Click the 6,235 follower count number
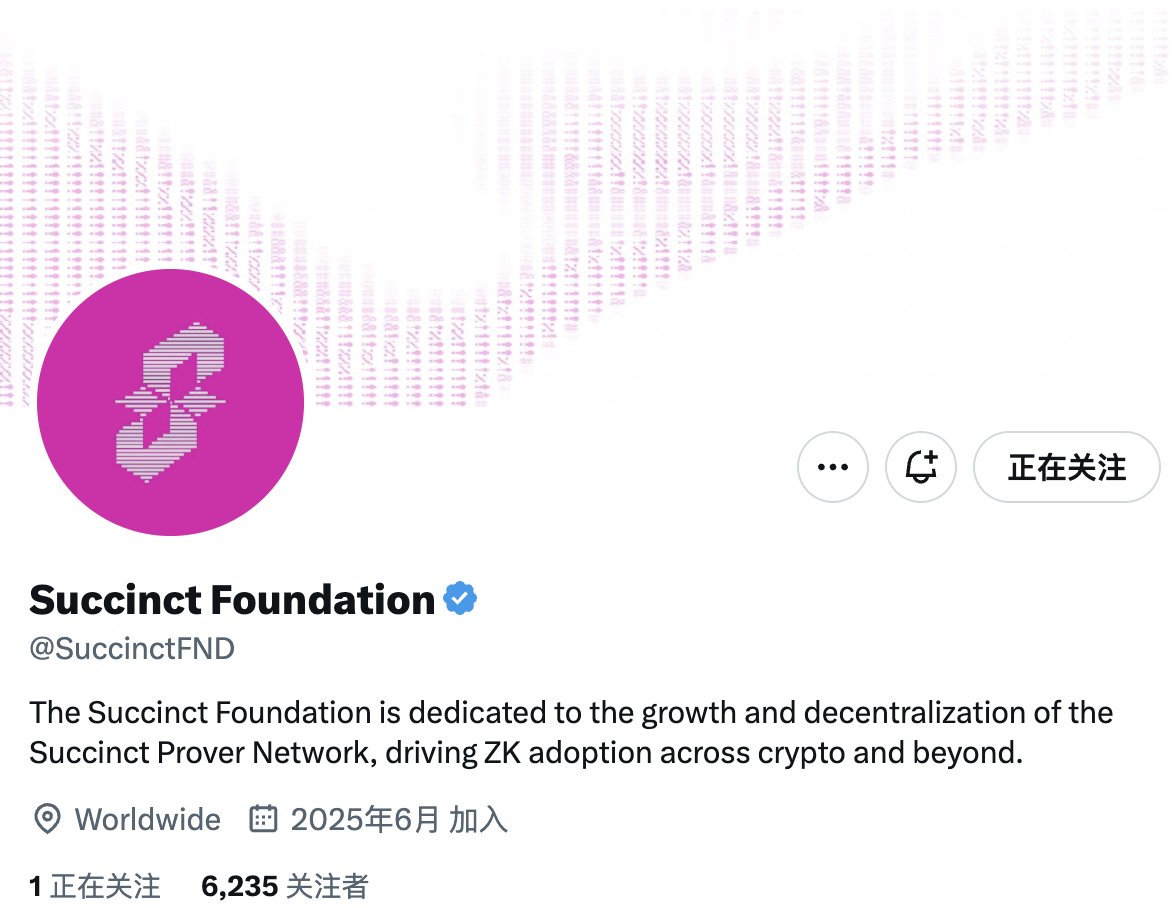 pyautogui.click(x=240, y=886)
